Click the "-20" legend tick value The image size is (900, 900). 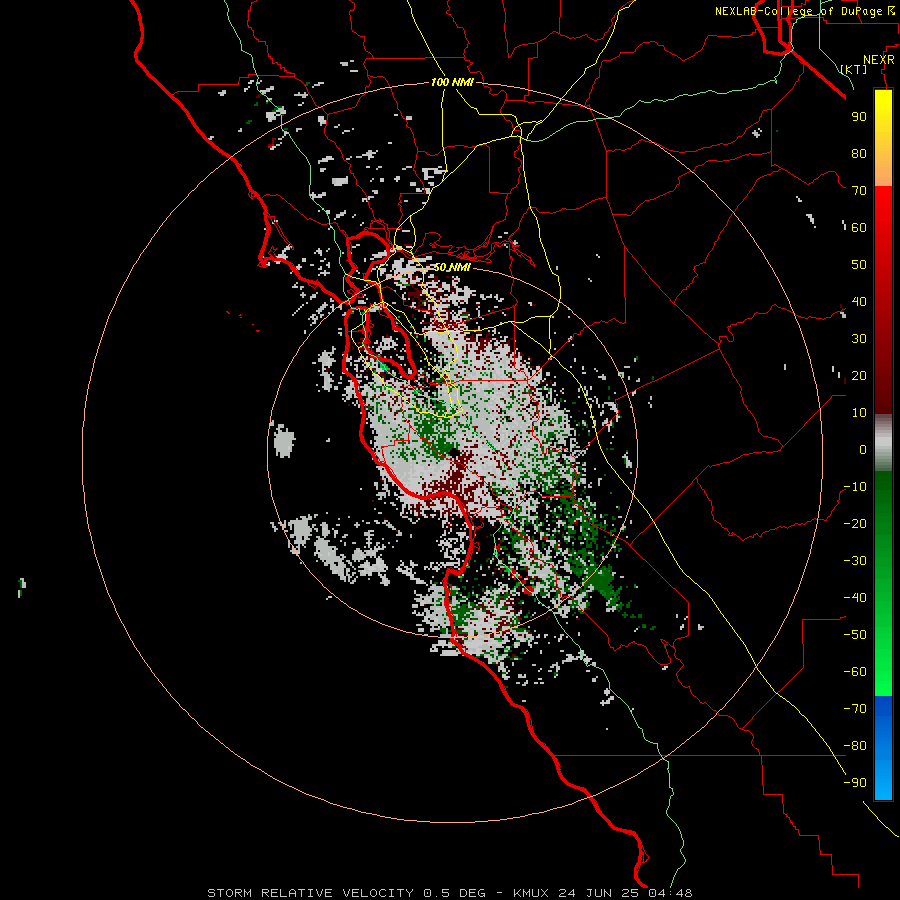click(855, 523)
